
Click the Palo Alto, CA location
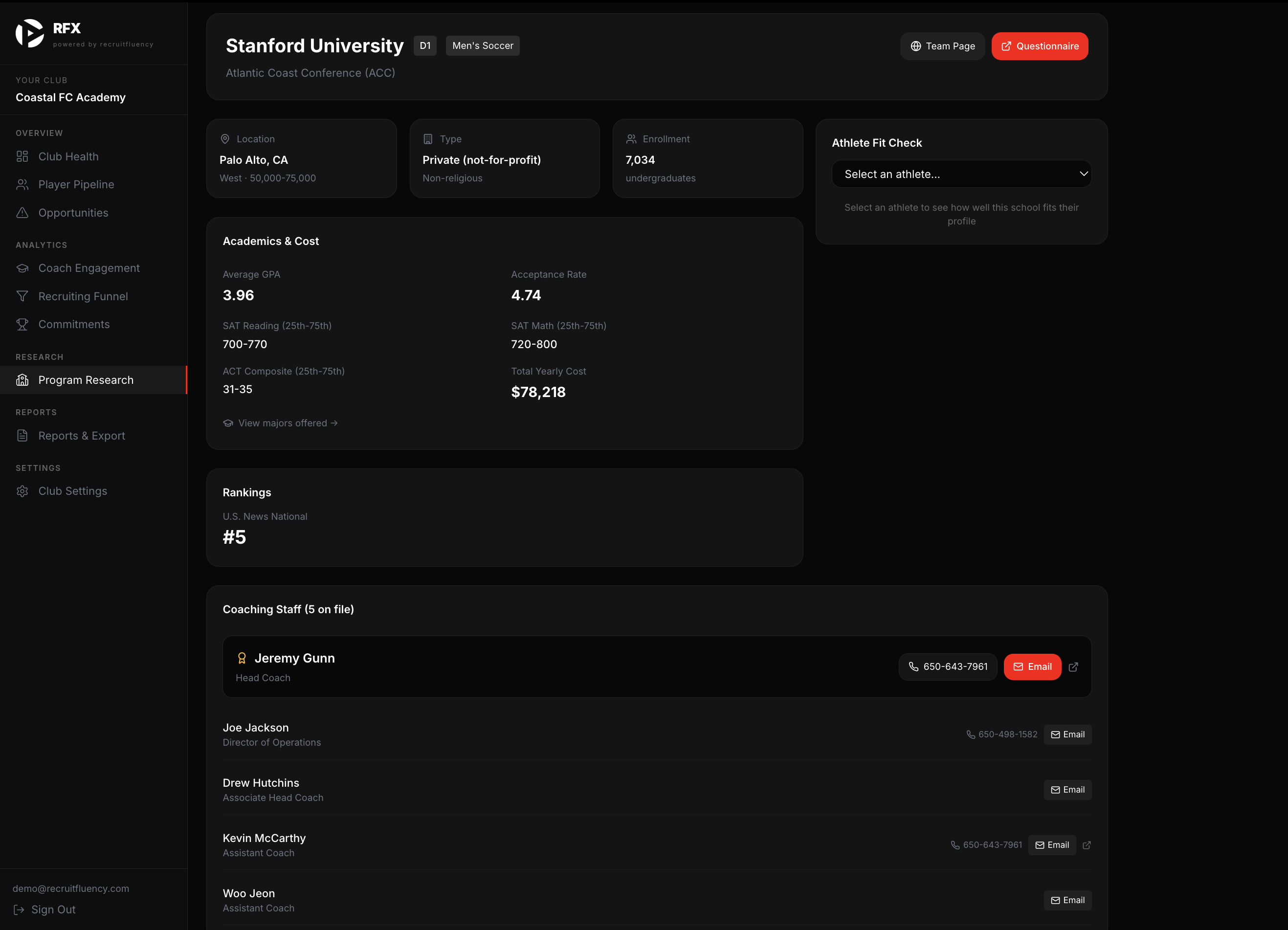pyautogui.click(x=253, y=160)
